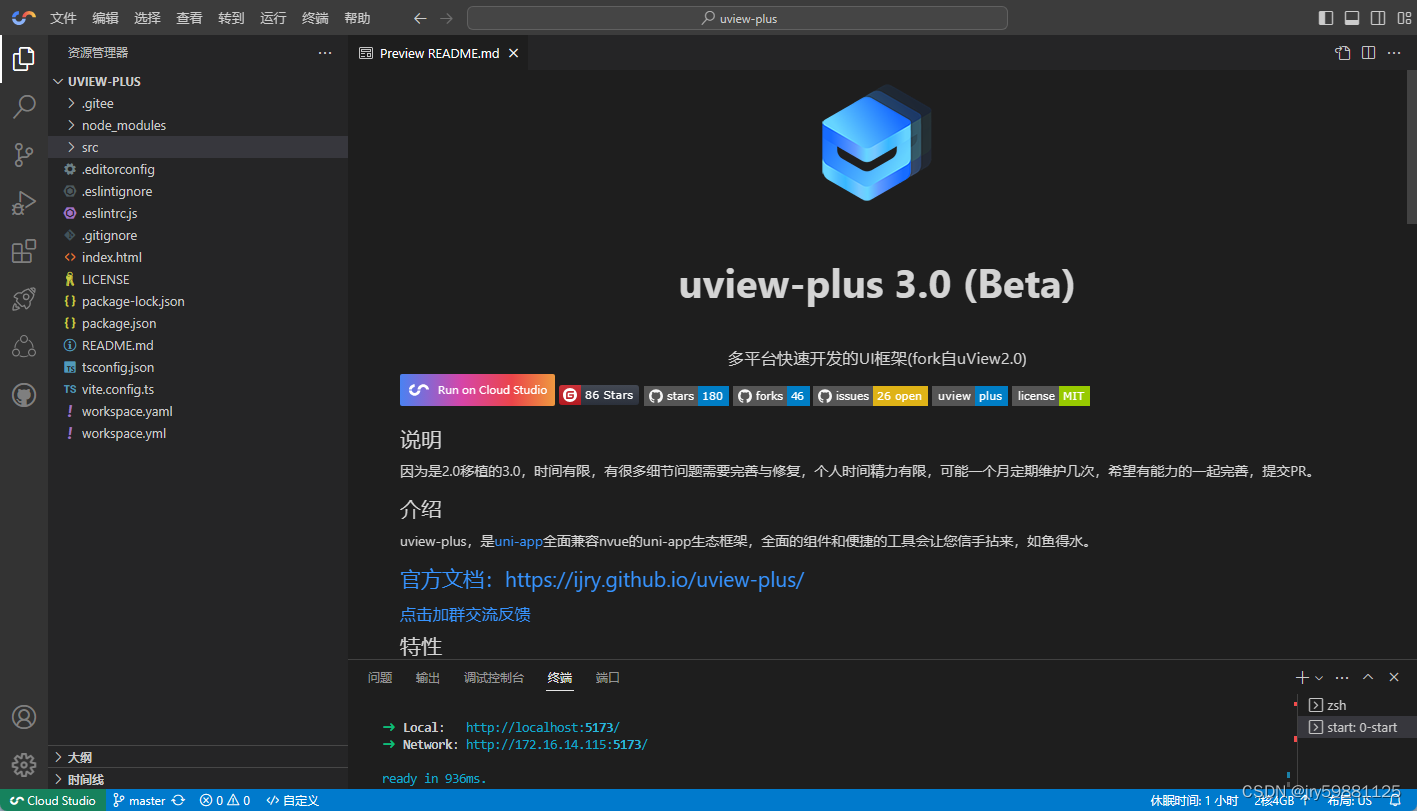
Task: Click the preview vertical scrollbar
Action: coord(1410,146)
